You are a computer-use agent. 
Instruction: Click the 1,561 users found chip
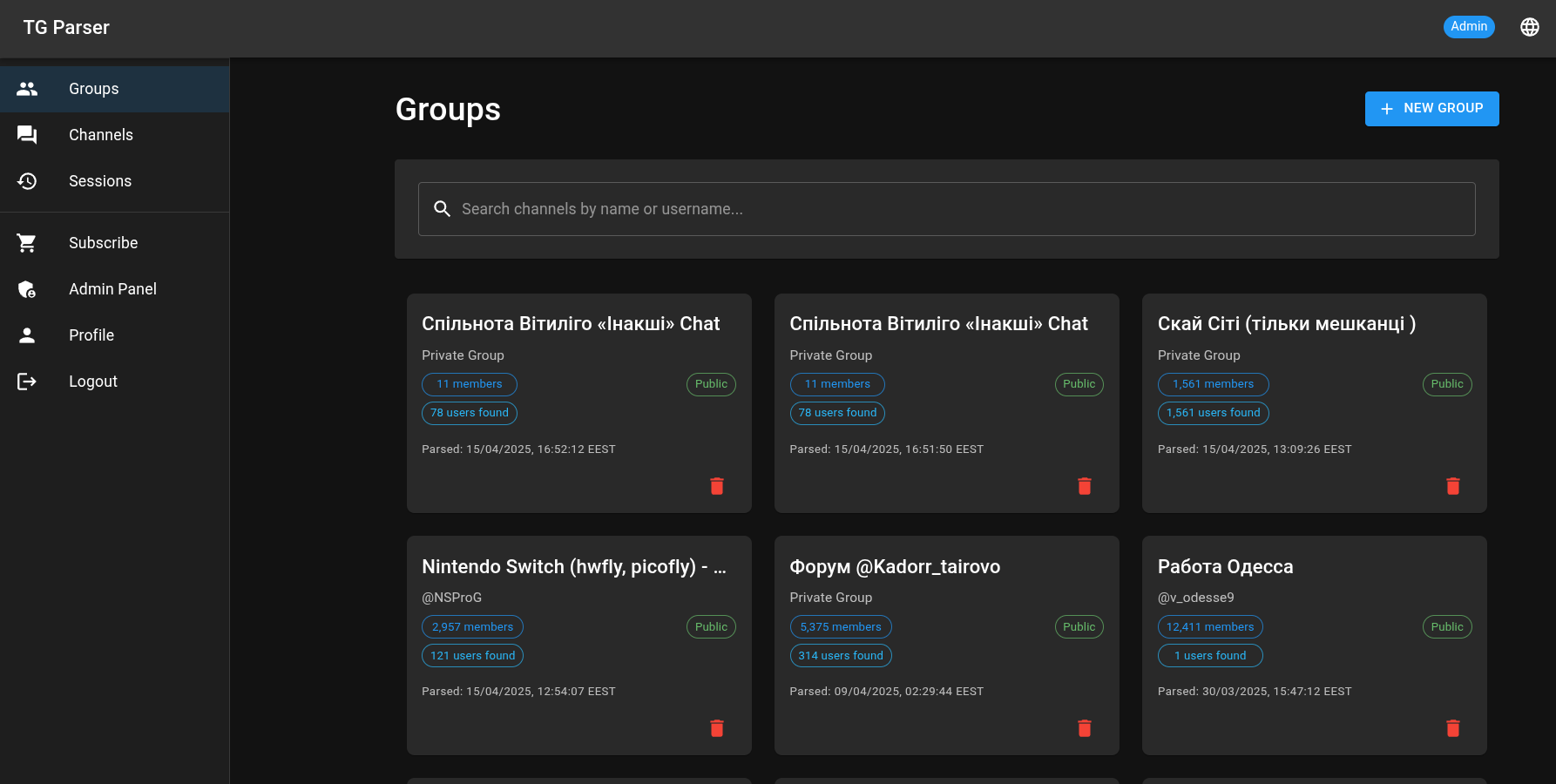tap(1213, 413)
